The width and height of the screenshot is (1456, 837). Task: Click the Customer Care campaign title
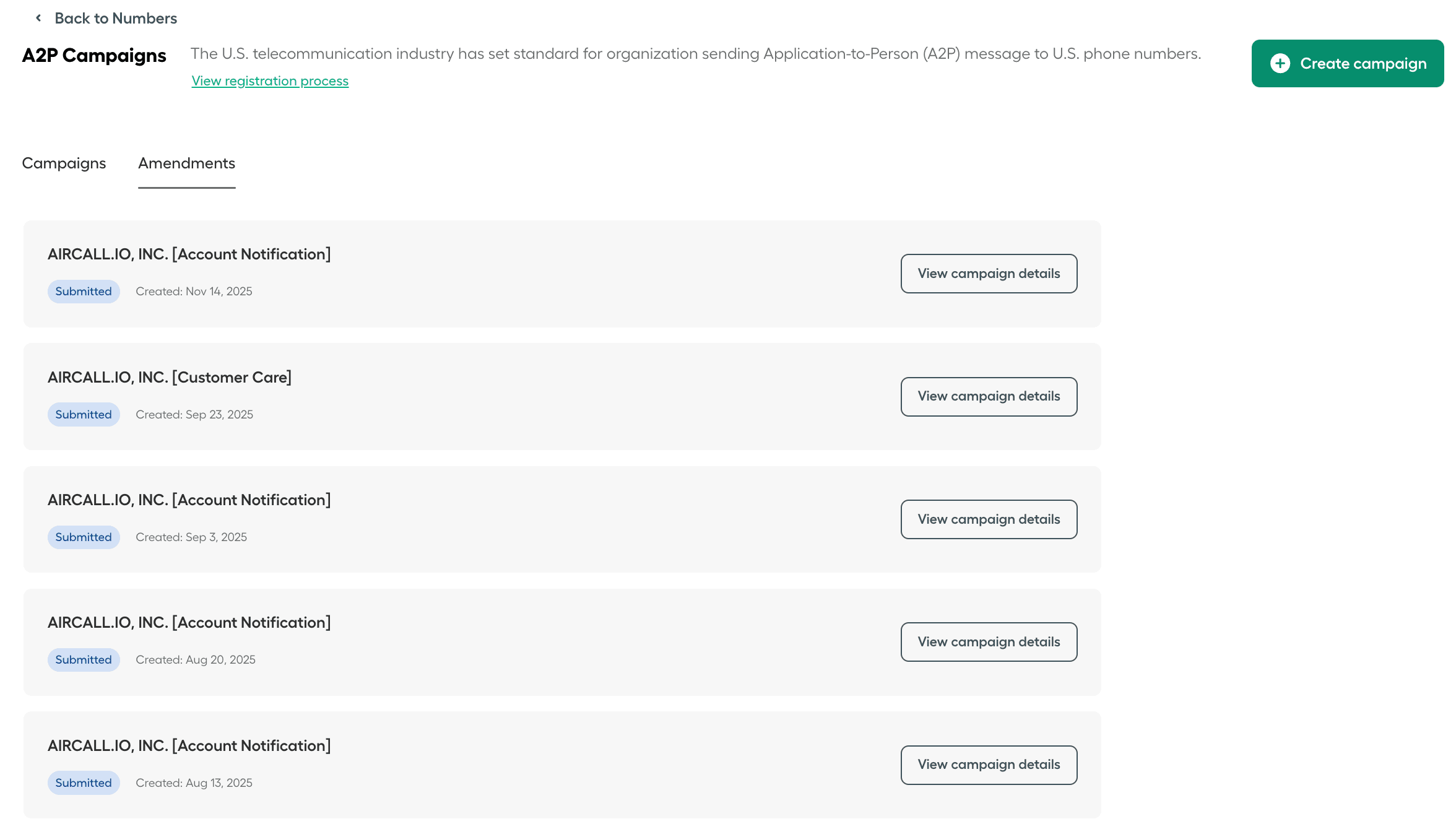click(x=170, y=378)
